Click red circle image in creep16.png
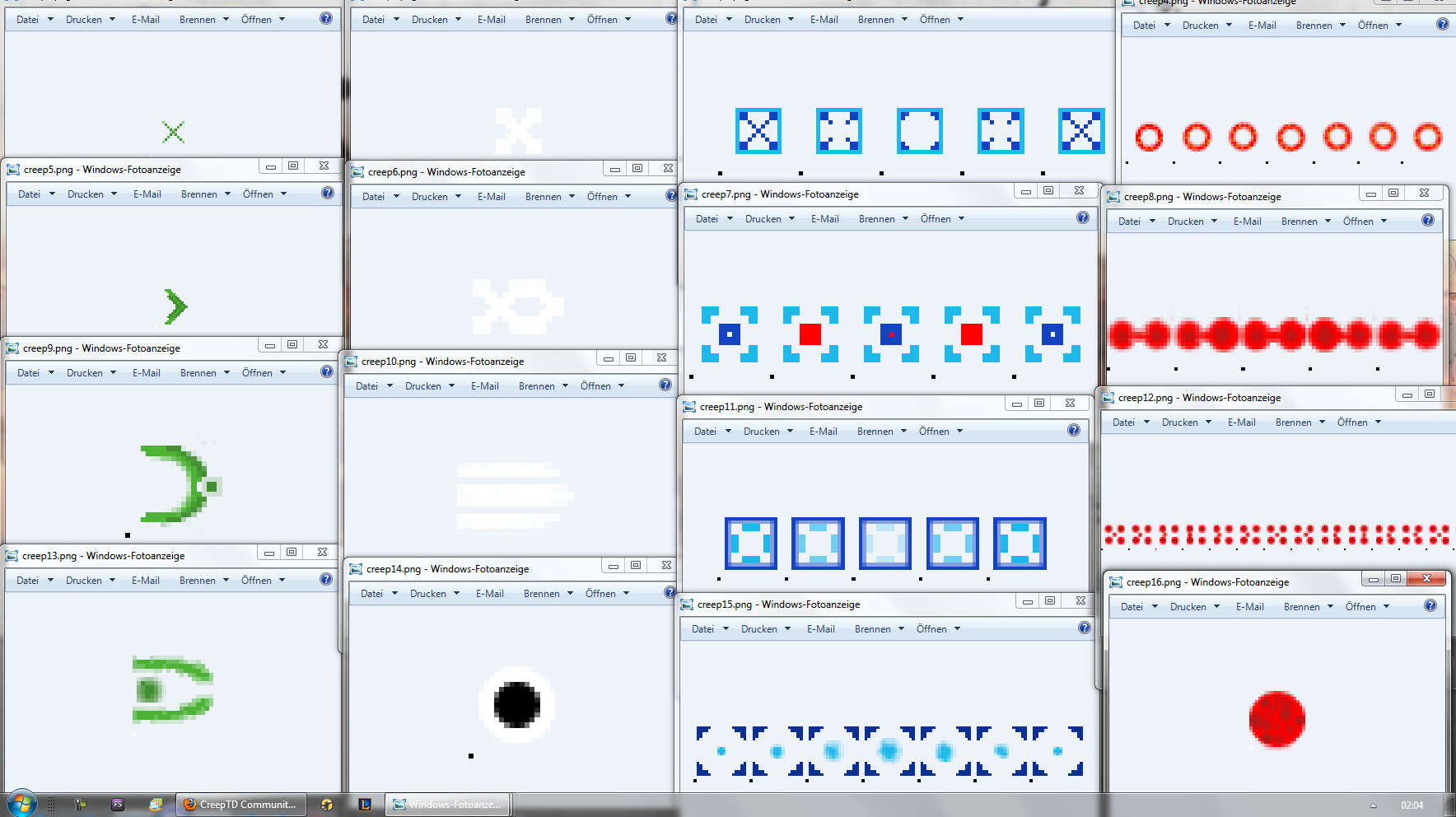 pyautogui.click(x=1276, y=719)
